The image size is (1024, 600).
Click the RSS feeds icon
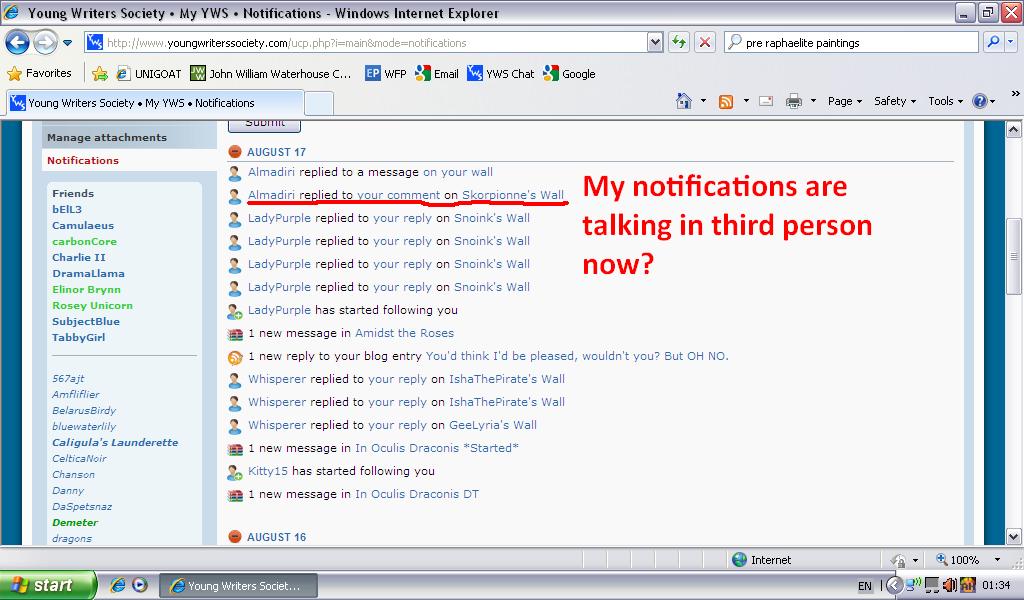pos(726,101)
